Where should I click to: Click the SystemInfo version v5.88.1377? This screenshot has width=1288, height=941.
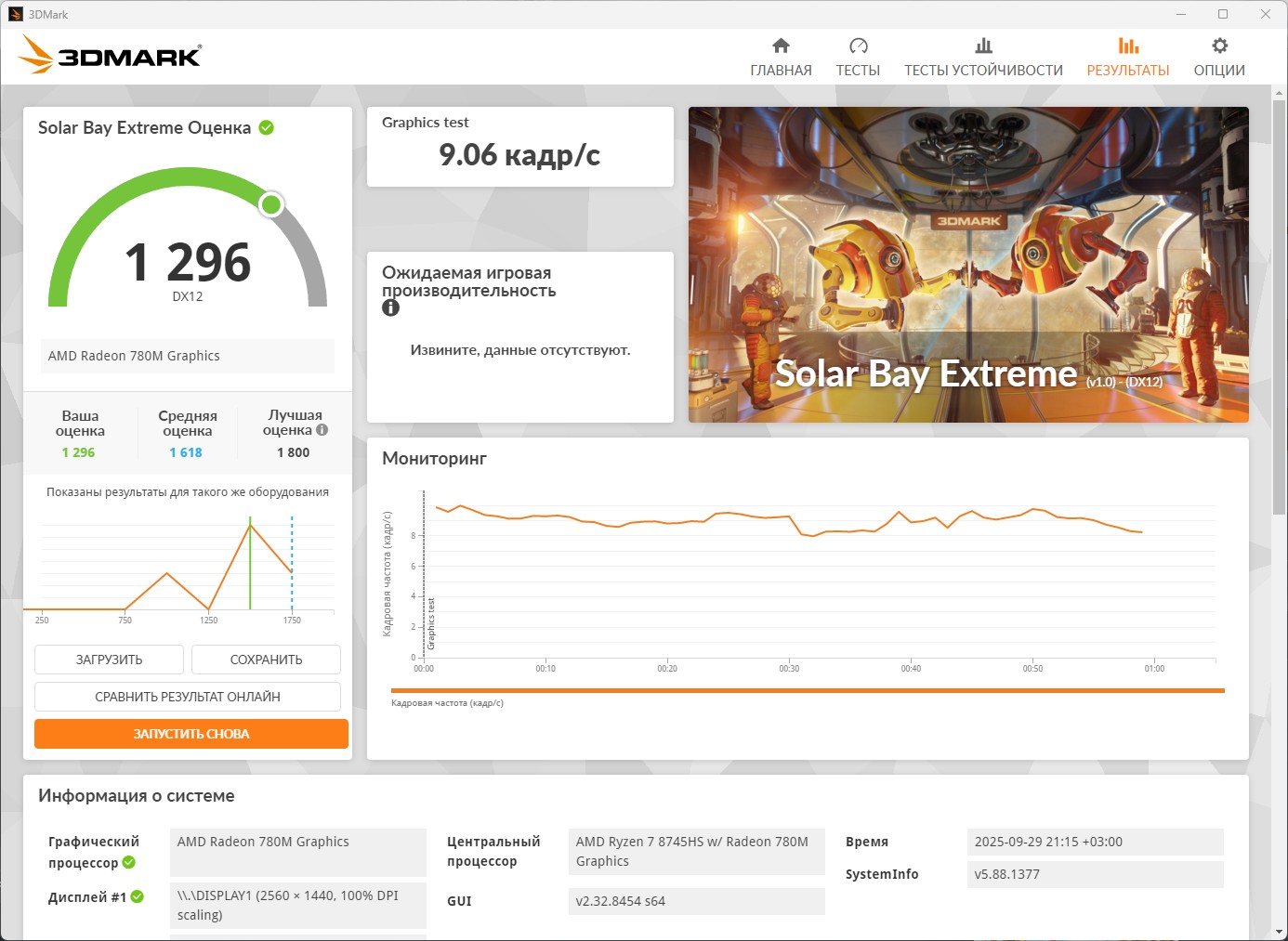[x=1096, y=874]
